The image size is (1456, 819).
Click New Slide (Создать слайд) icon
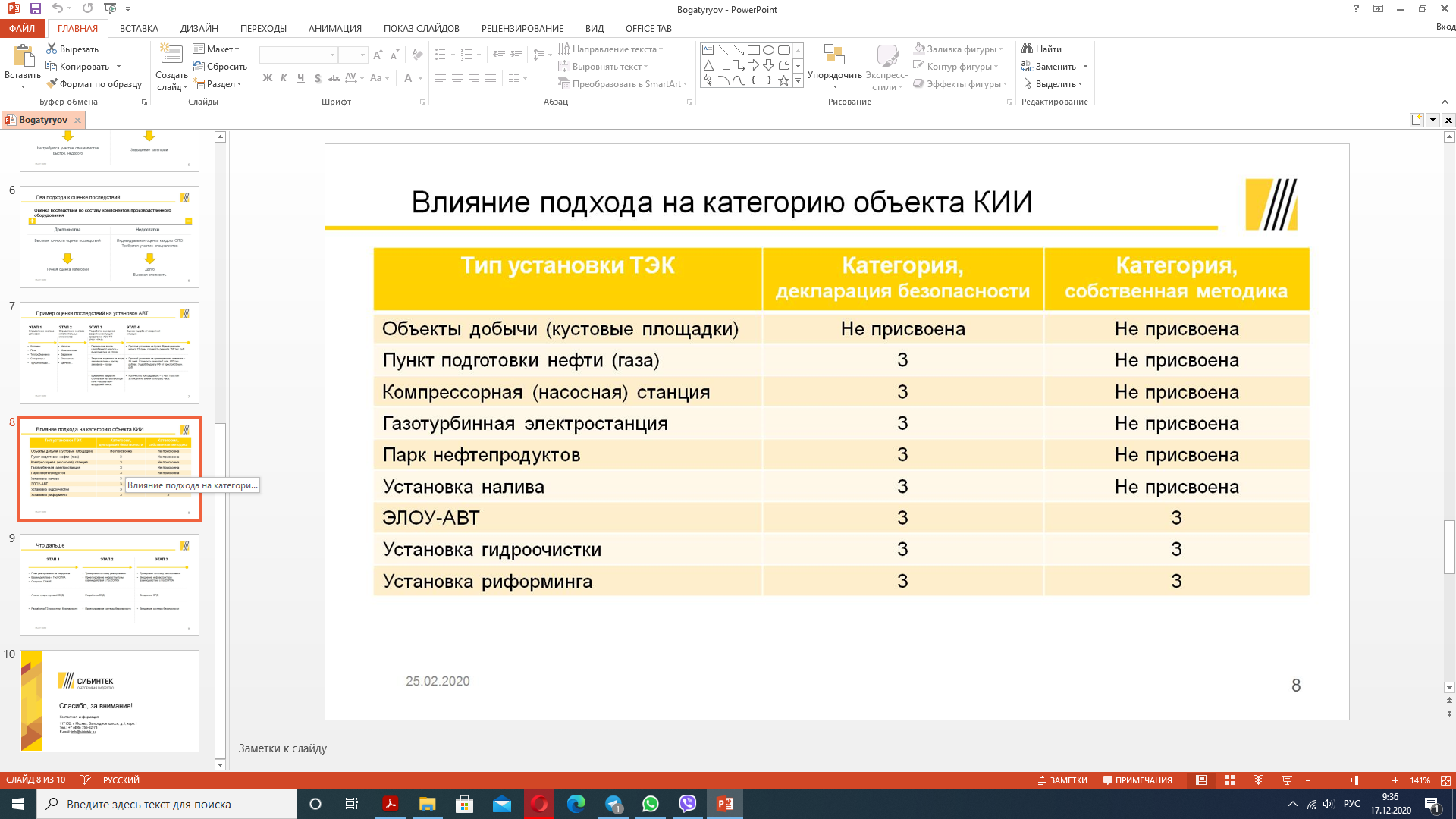coord(171,56)
